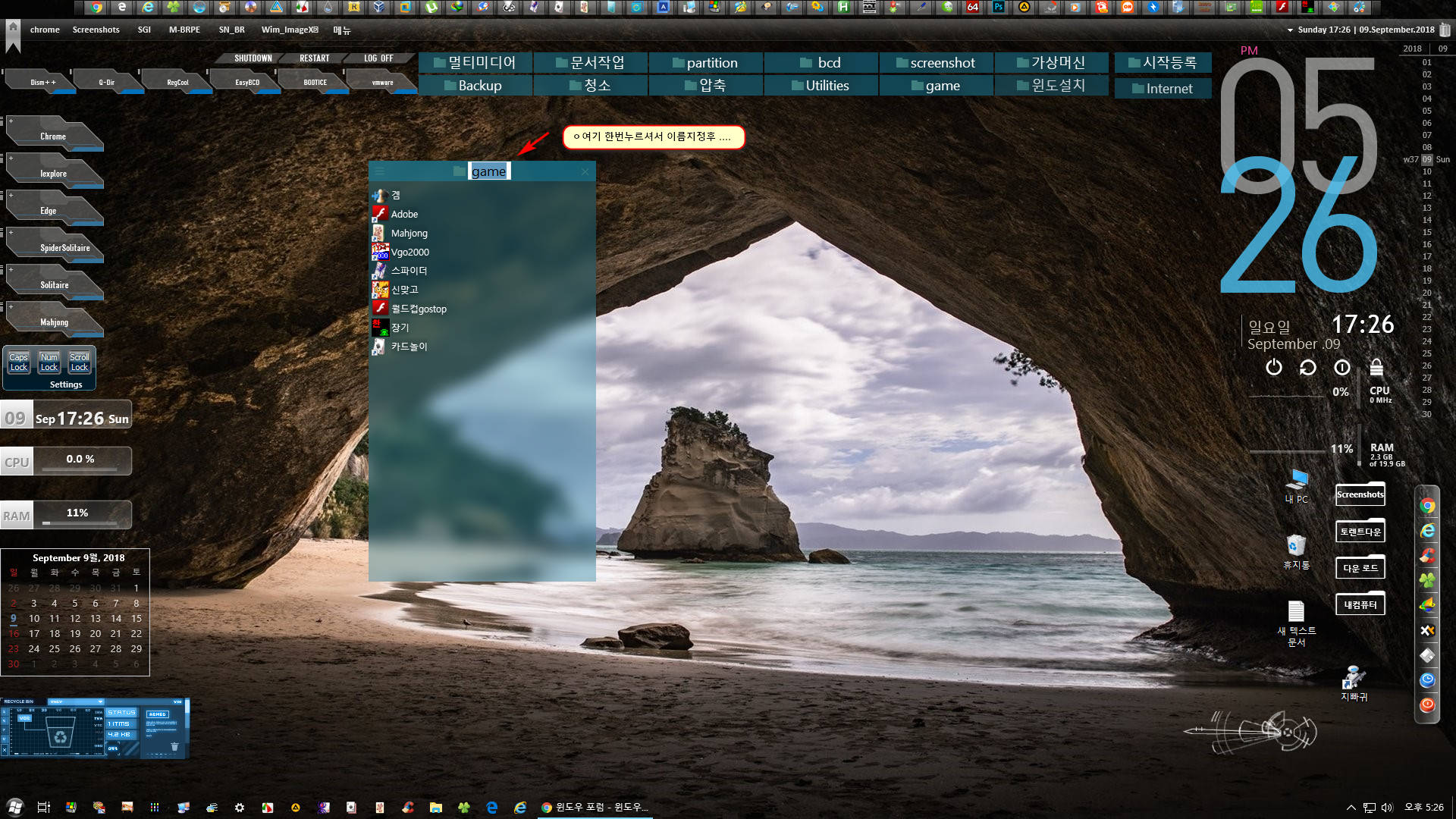Open 토렌트다운 folder tab on desktop

point(1360,531)
